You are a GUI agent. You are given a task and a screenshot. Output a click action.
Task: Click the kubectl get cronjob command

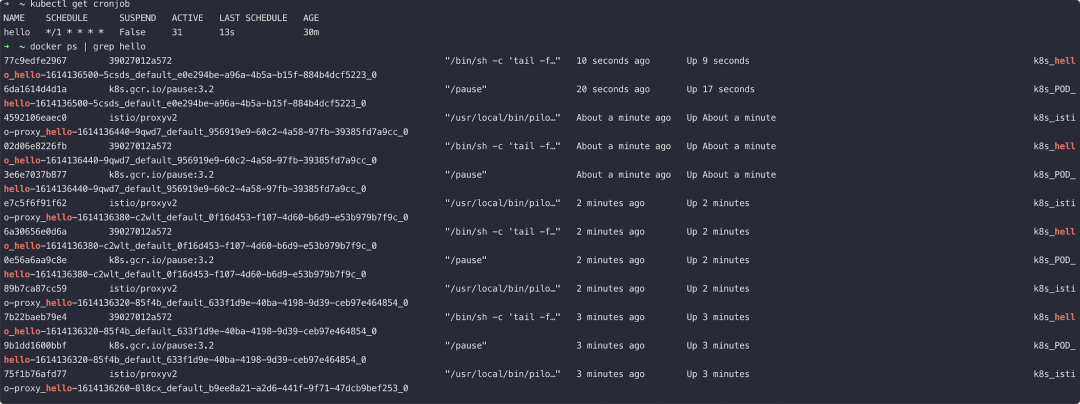tap(78, 4)
